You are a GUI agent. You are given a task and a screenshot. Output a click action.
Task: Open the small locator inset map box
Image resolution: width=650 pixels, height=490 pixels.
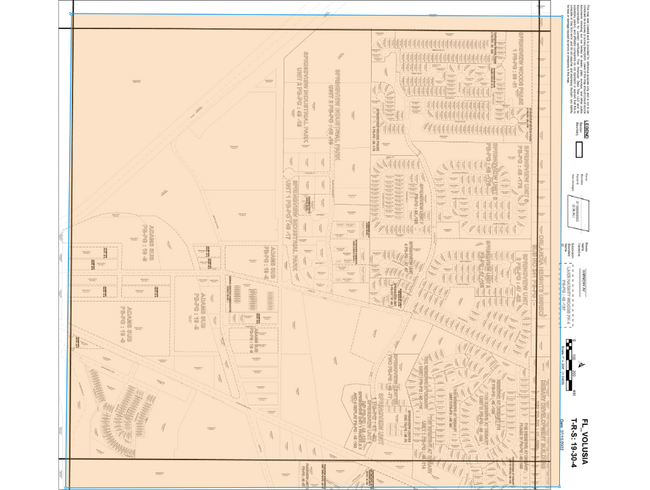point(579,212)
